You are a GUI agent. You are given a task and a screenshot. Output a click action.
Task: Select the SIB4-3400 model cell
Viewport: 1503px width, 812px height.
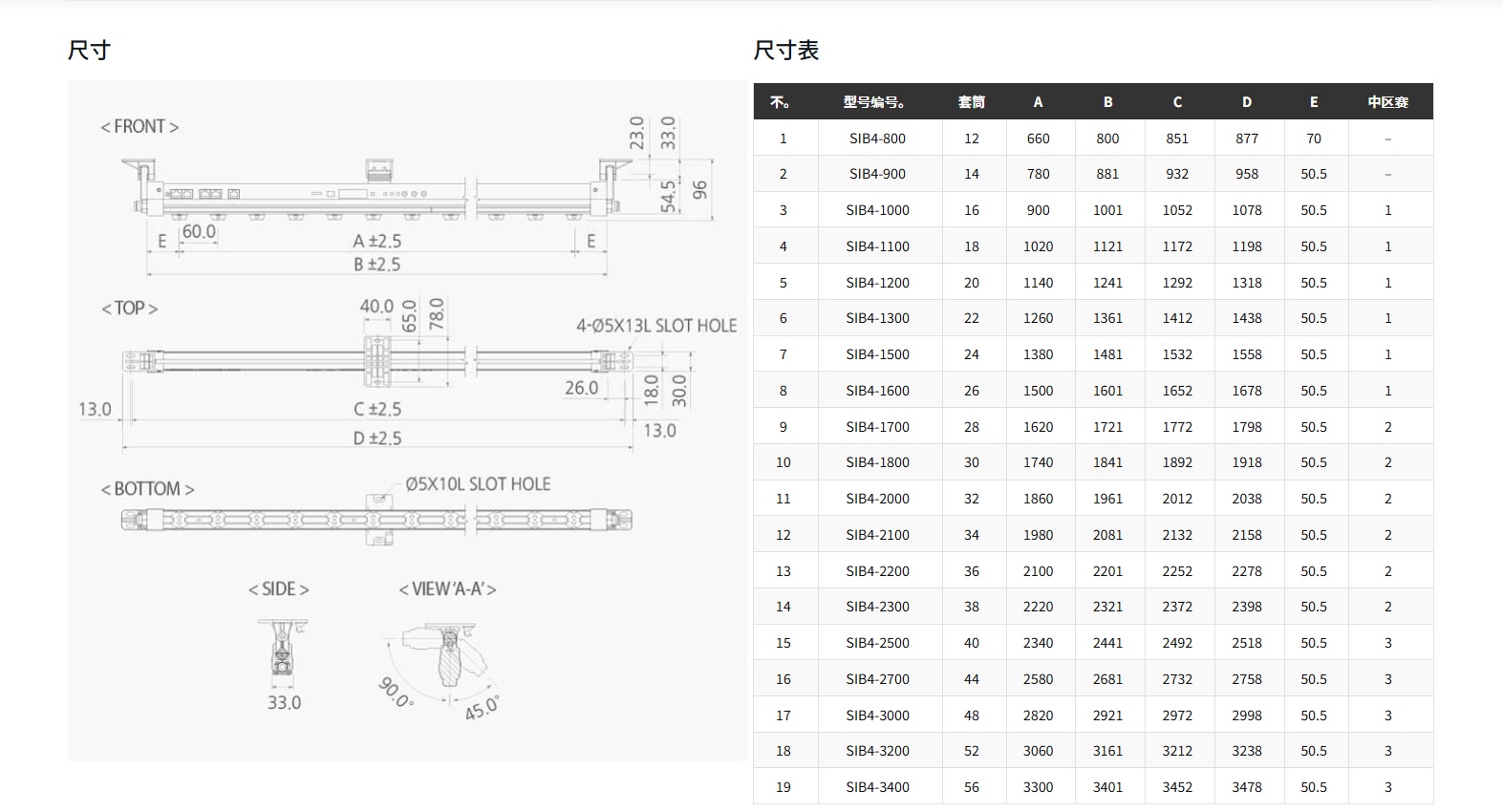tap(877, 787)
